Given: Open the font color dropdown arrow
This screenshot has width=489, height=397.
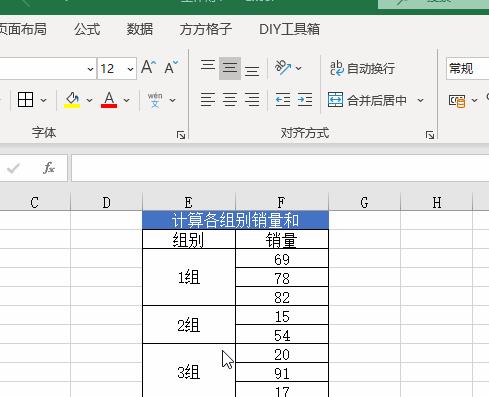Looking at the screenshot, I should pyautogui.click(x=126, y=100).
